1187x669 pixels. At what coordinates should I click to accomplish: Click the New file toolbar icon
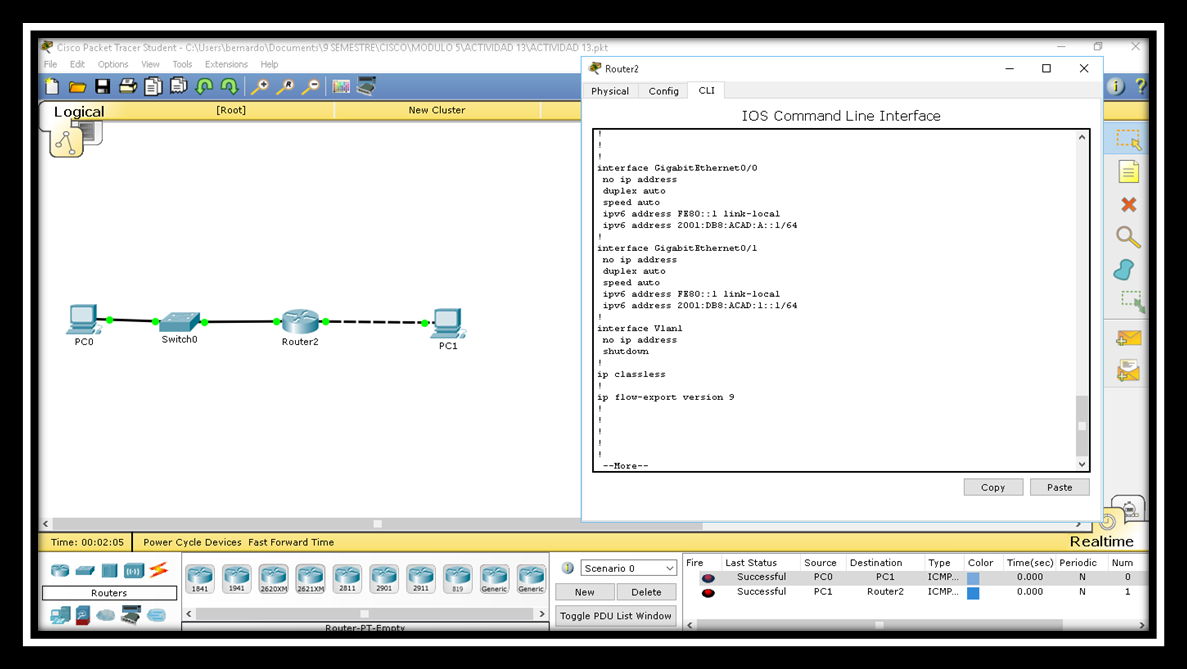click(x=51, y=86)
